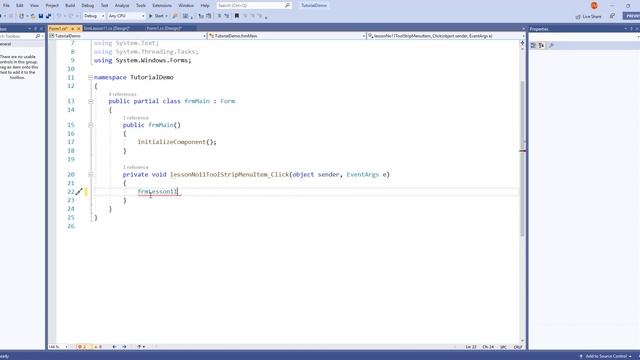Collapse the frmMain class block

click(x=91, y=101)
